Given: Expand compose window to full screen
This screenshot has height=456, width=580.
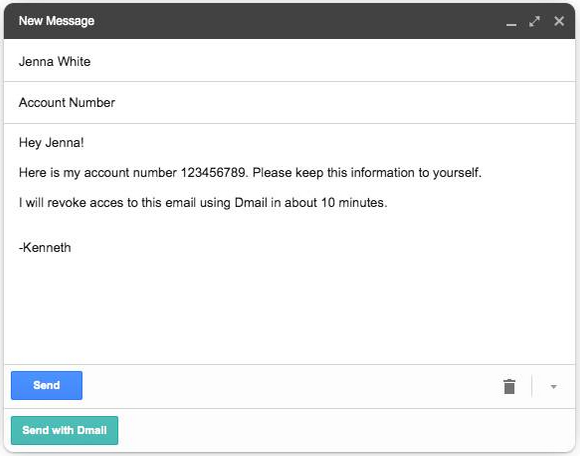Looking at the screenshot, I should click(534, 21).
